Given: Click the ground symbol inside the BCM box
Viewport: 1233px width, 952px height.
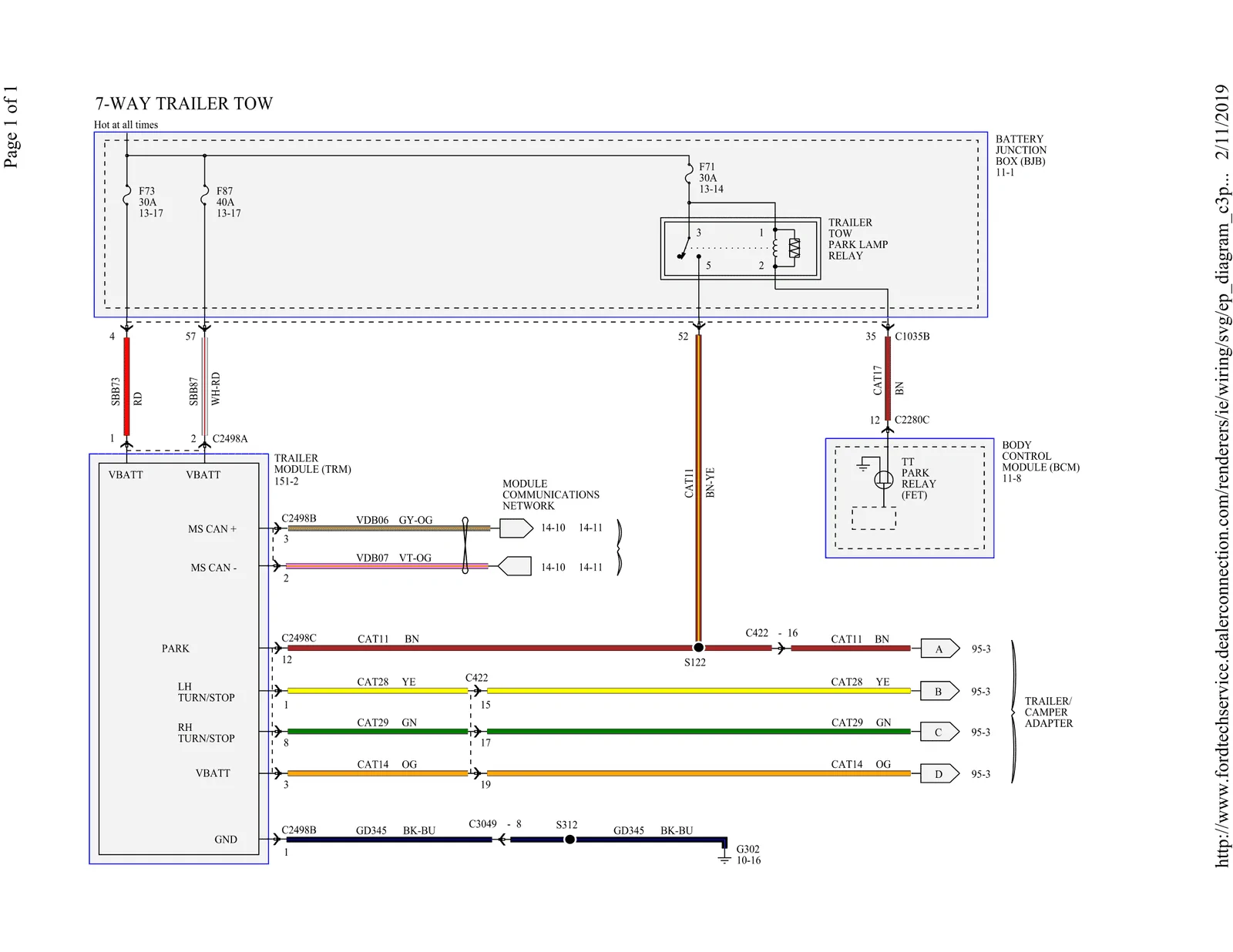Looking at the screenshot, I should 863,464.
